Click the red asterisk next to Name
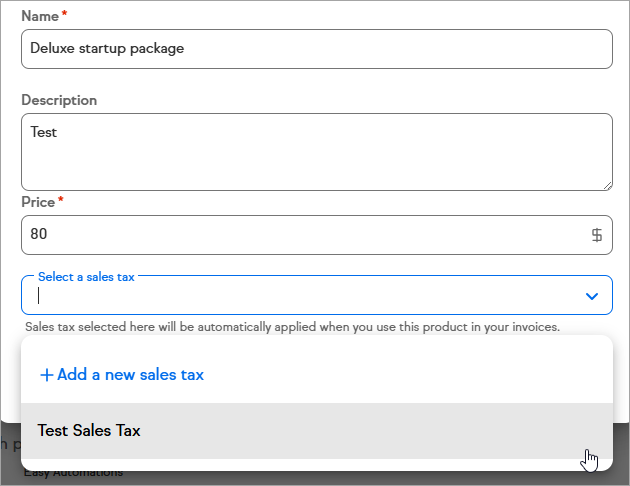This screenshot has height=486, width=630. pos(63,16)
